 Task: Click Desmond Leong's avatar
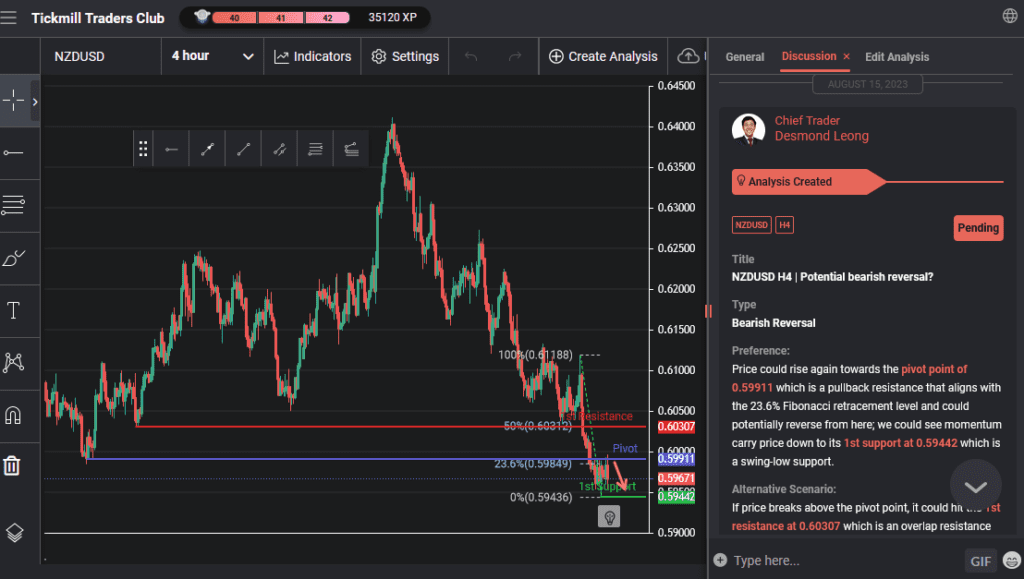[x=748, y=129]
